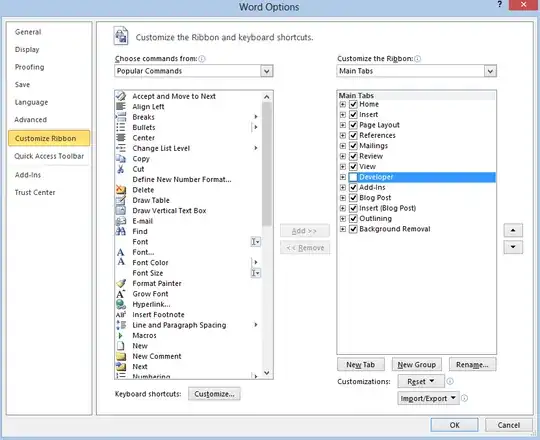540x440 pixels.
Task: Click the Change List Level icon
Action: pyautogui.click(x=121, y=148)
